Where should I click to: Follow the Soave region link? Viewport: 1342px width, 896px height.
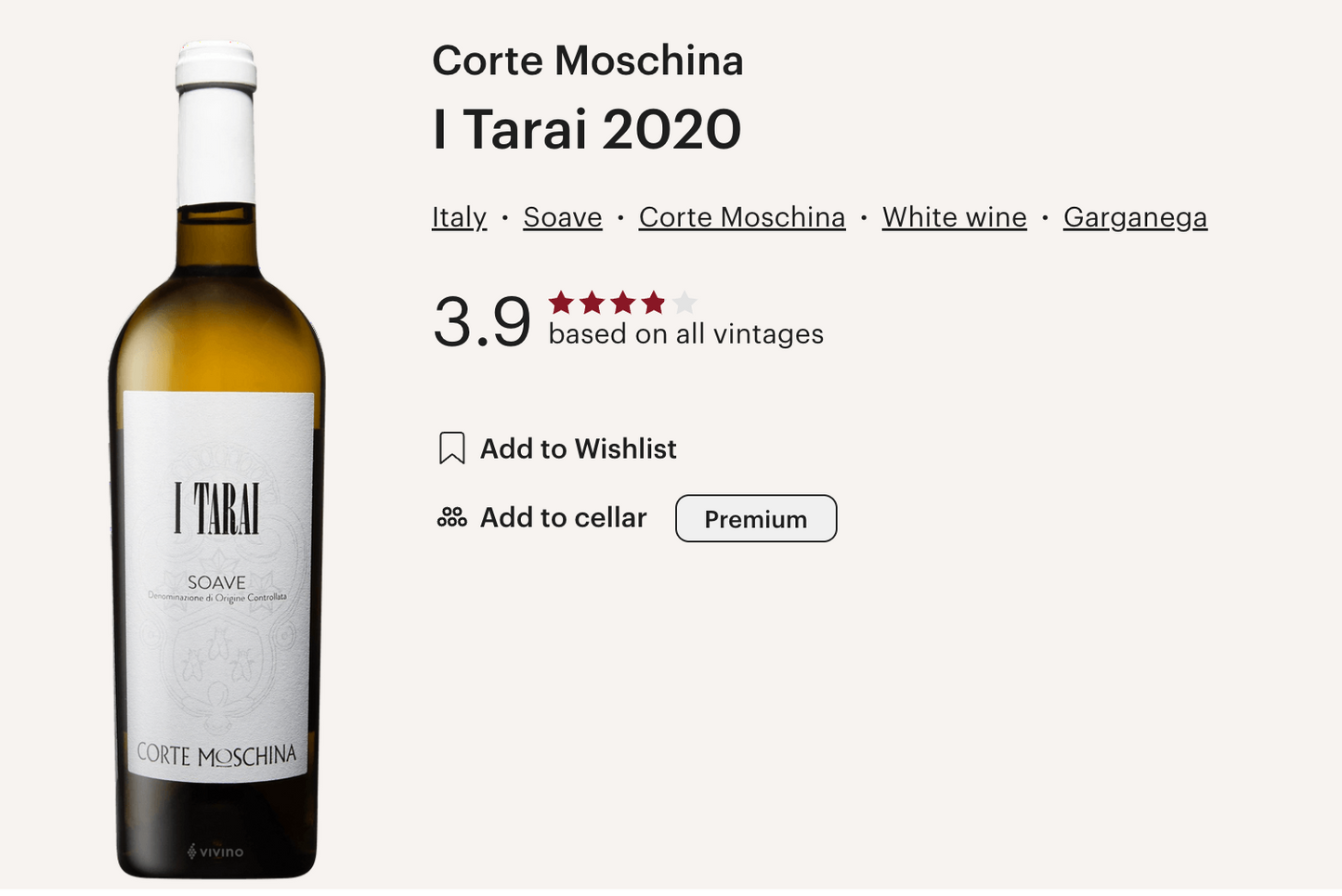pyautogui.click(x=563, y=217)
